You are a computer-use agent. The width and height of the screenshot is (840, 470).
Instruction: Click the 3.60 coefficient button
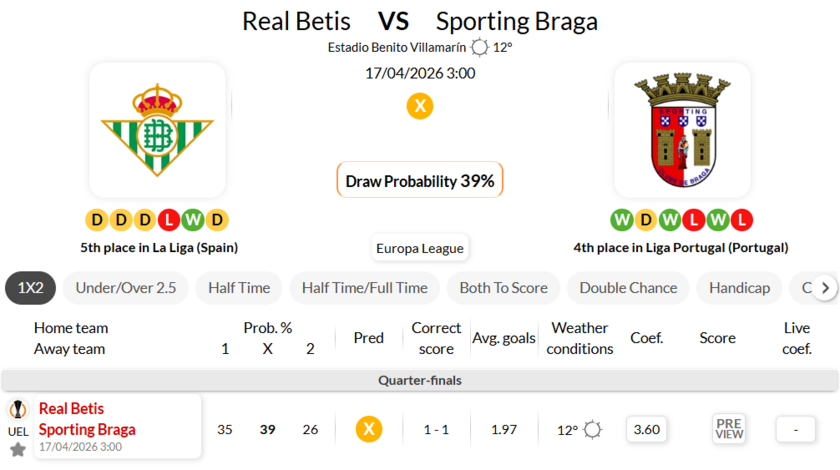pos(647,429)
